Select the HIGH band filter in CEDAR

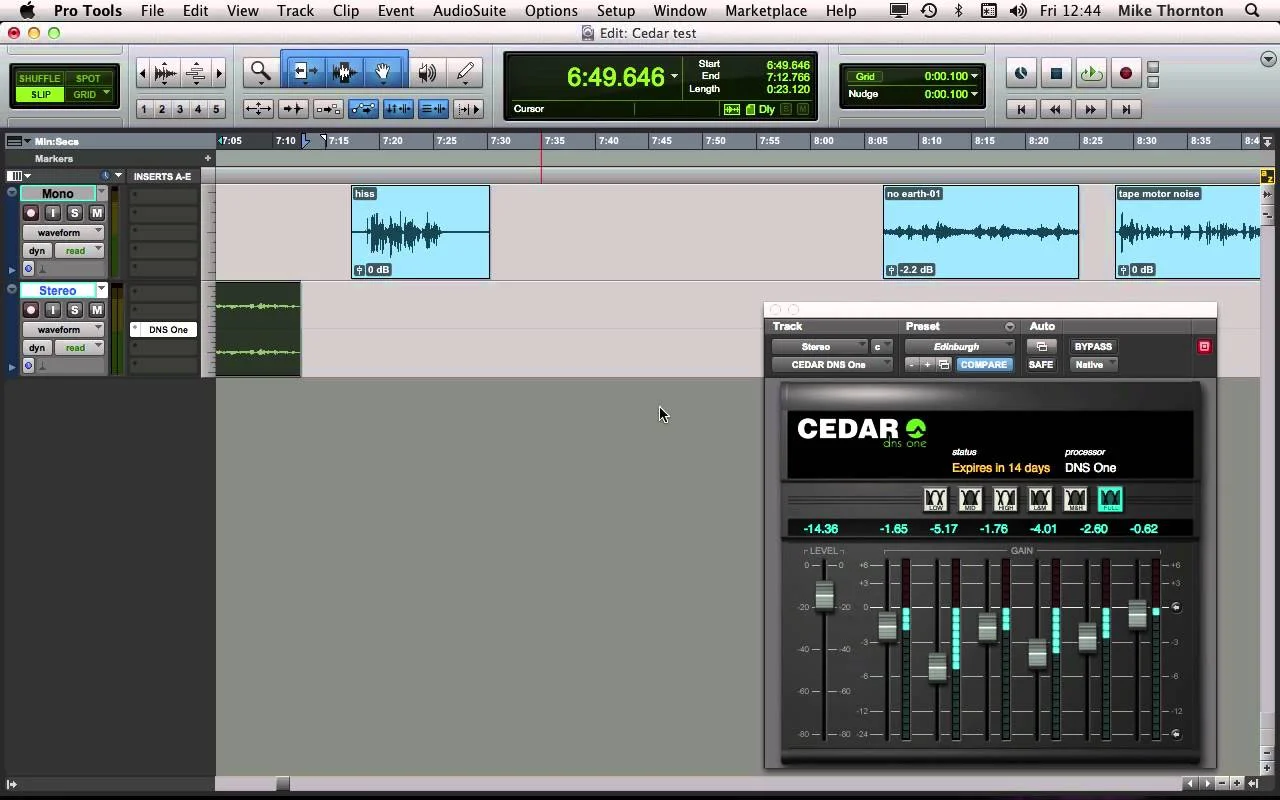click(1005, 499)
